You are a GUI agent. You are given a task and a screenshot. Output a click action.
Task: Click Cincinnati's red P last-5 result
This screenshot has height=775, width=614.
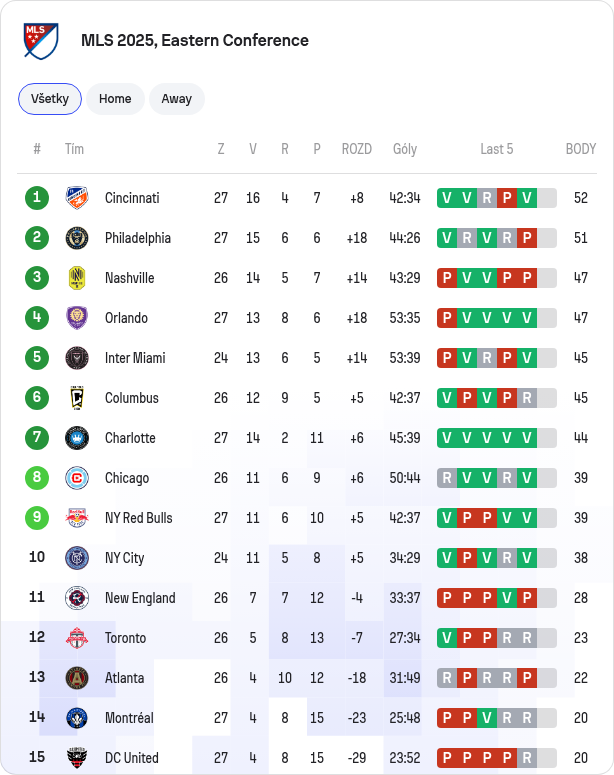[507, 198]
